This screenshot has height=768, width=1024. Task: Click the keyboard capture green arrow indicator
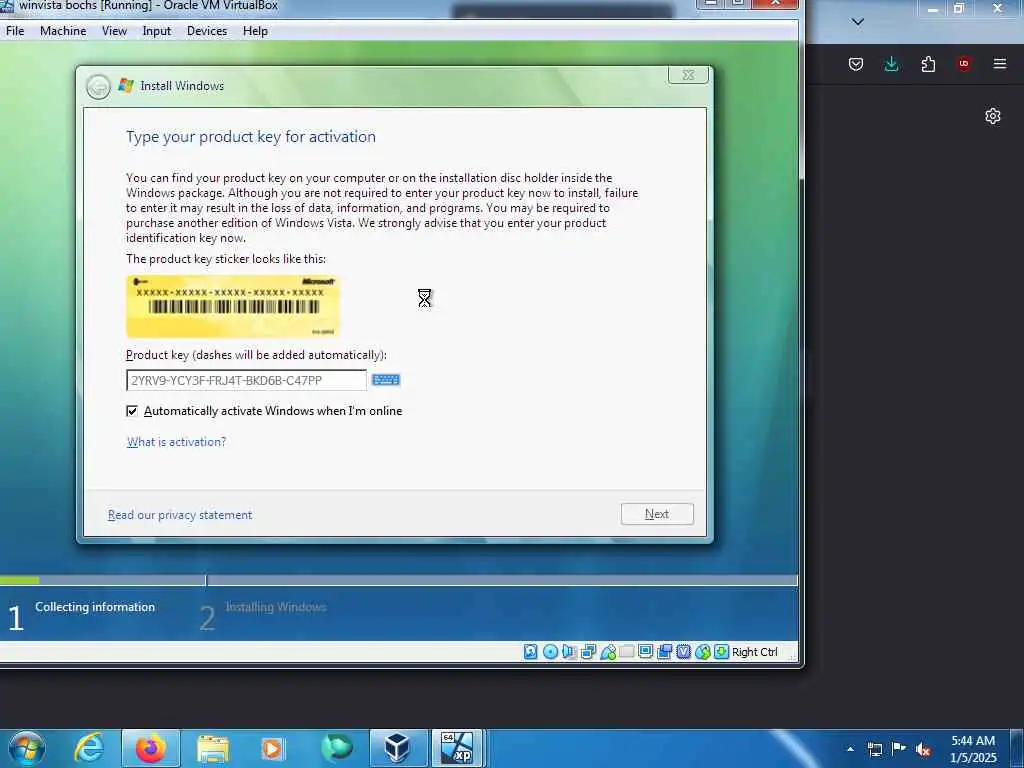[722, 652]
